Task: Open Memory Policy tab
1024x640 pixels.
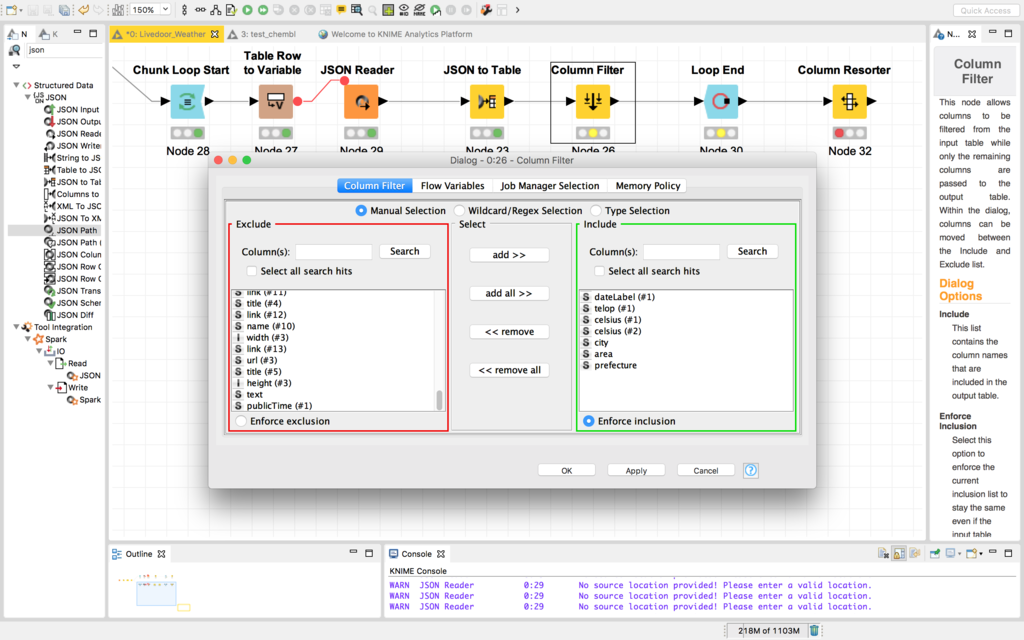Action: 648,185
